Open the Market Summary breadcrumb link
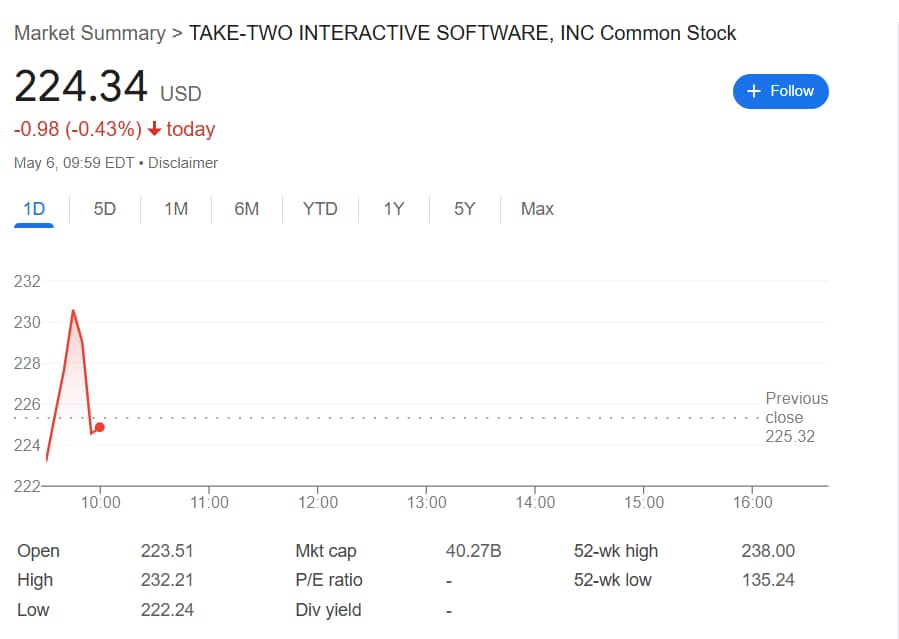This screenshot has height=639, width=899. point(89,33)
